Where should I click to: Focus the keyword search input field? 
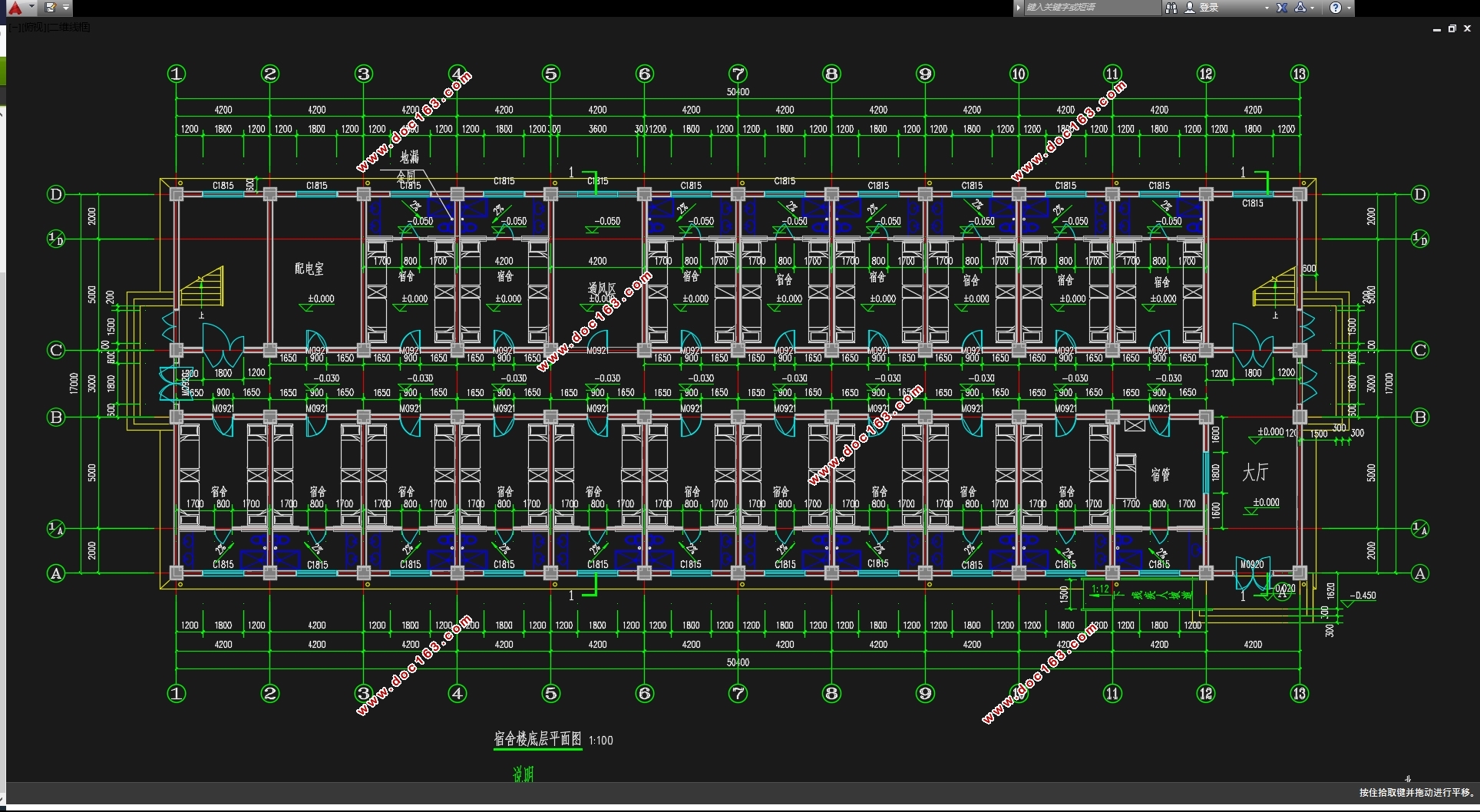(x=1092, y=8)
